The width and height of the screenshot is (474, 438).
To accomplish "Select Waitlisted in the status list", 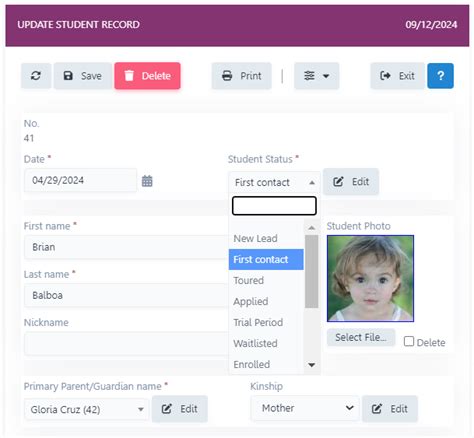I will [x=266, y=343].
